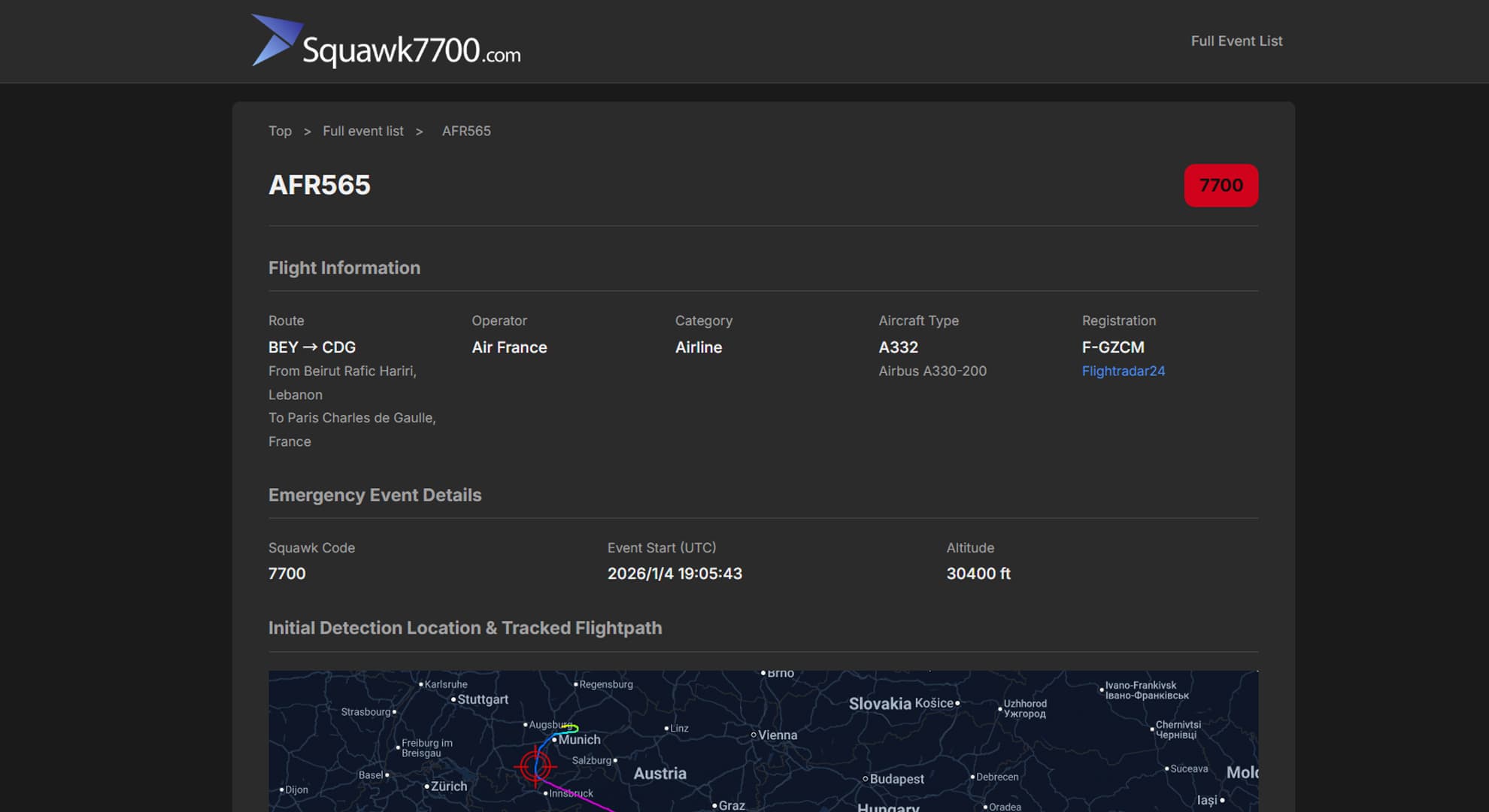
Task: Open the Flightradar24 registration link
Action: [1123, 371]
